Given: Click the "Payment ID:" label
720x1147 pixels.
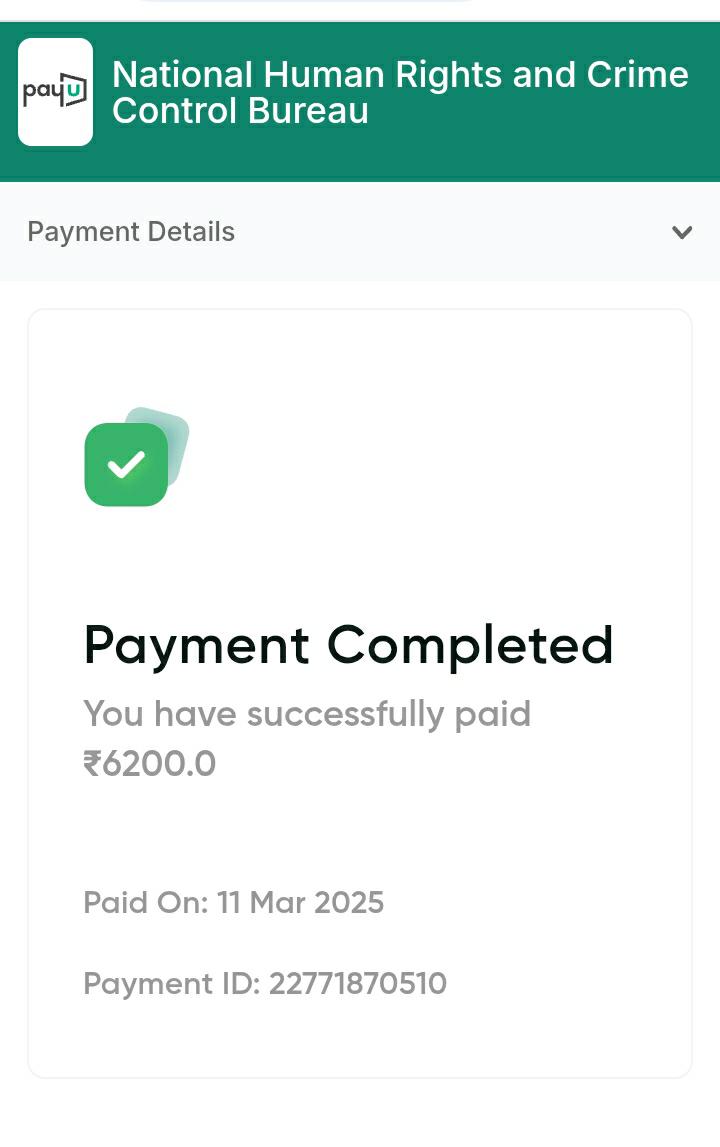Looking at the screenshot, I should 171,984.
